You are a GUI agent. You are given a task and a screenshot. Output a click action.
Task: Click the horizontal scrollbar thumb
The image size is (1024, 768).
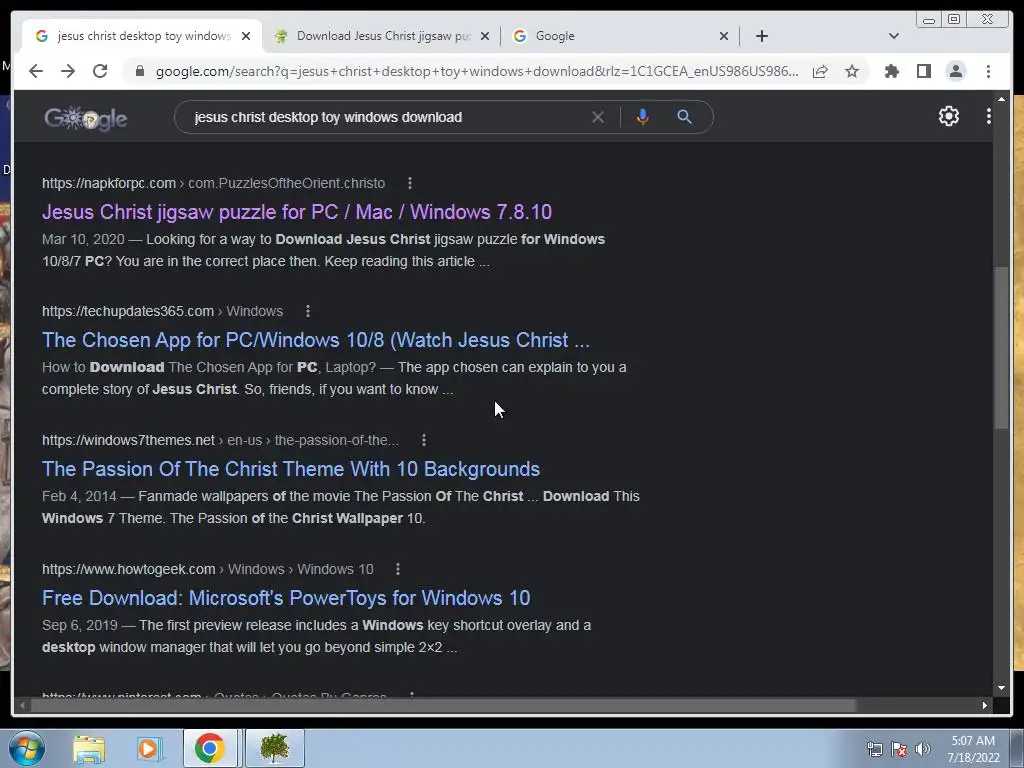click(x=443, y=705)
